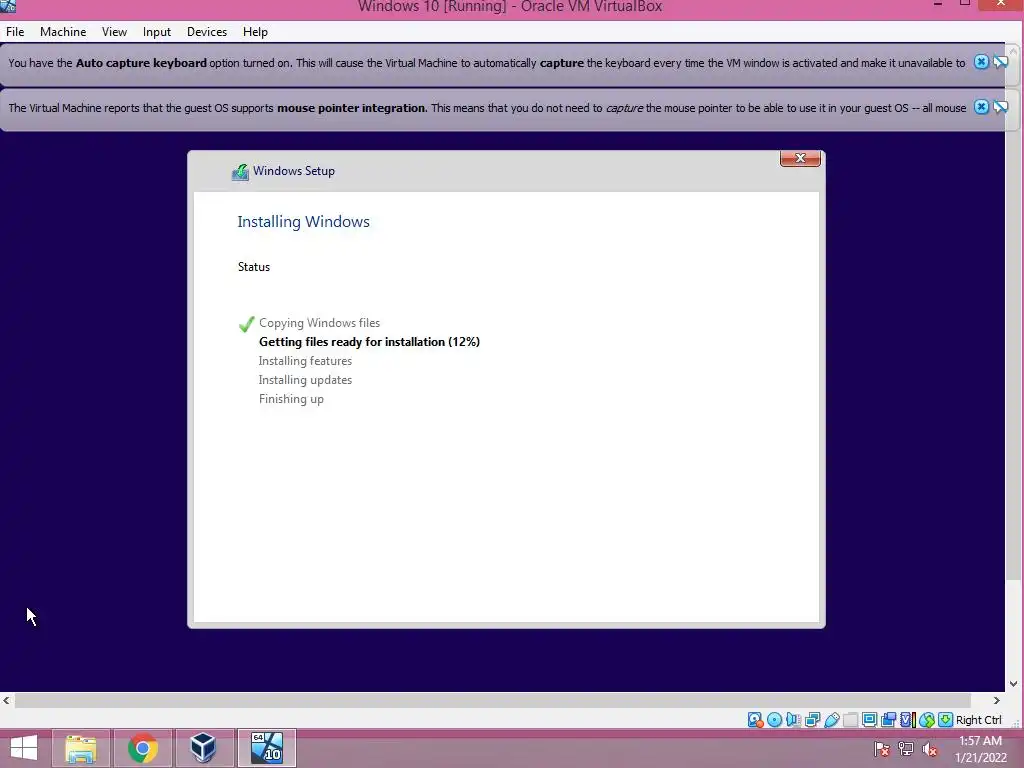
Task: Dismiss the Auto capture keyboard notification
Action: 981,62
